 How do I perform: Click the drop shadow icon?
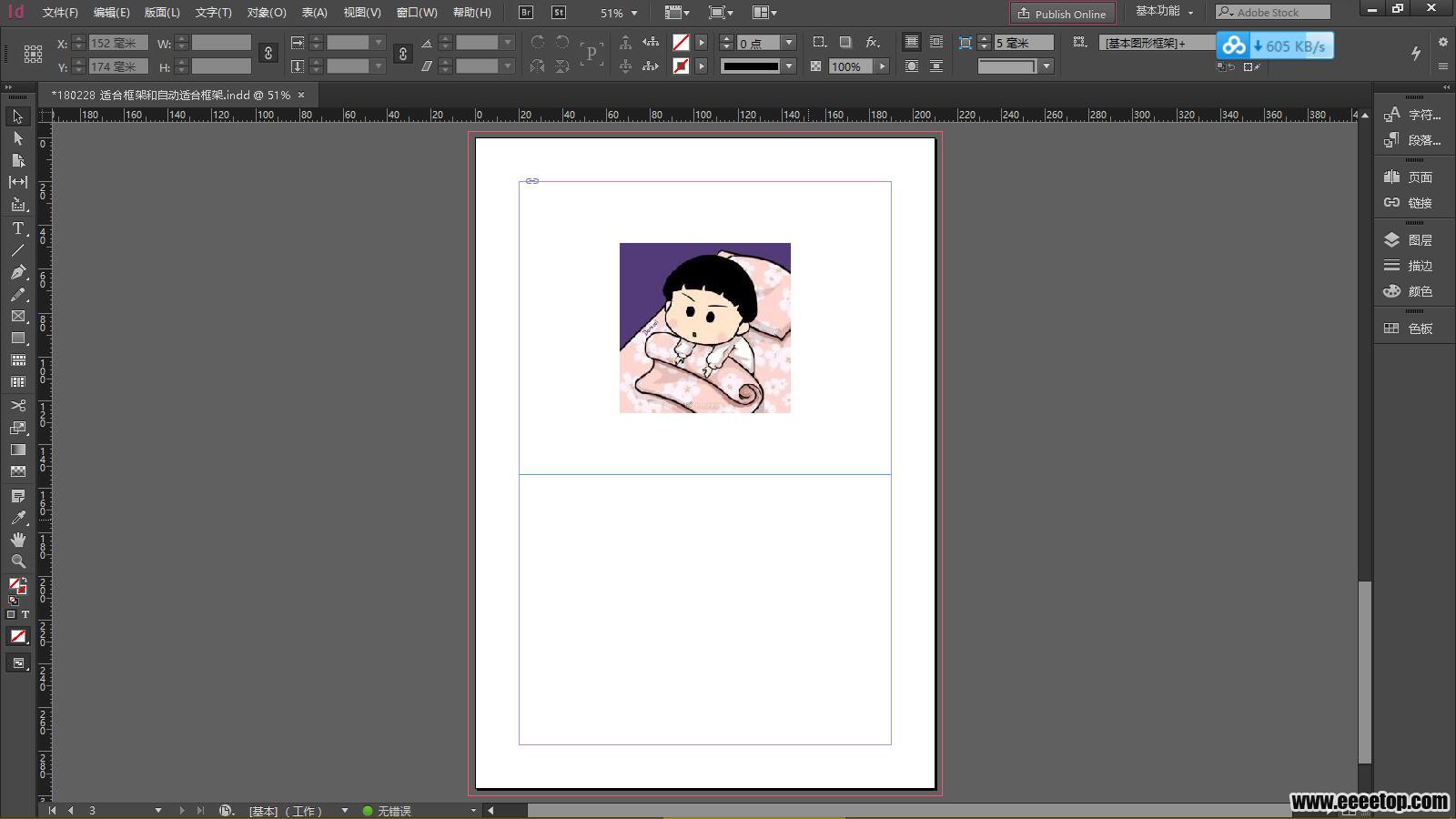(x=845, y=43)
